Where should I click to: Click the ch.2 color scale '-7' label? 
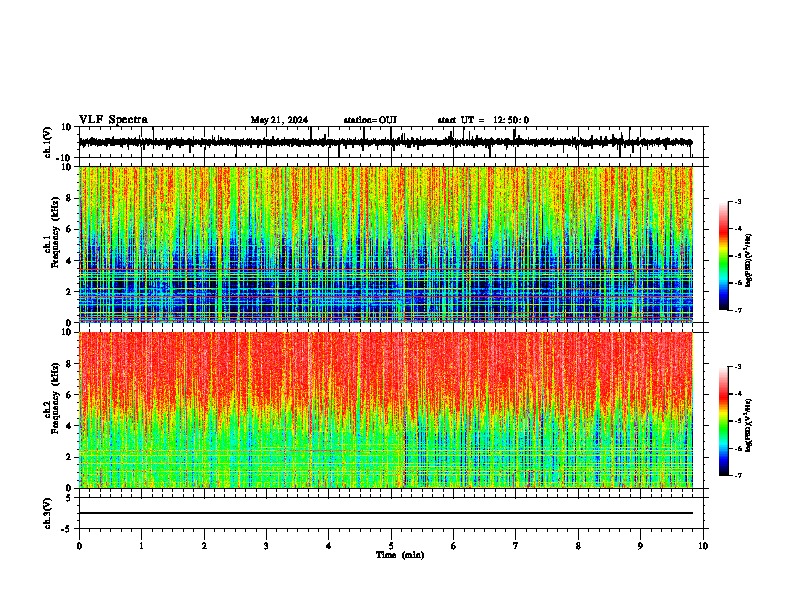(x=737, y=476)
